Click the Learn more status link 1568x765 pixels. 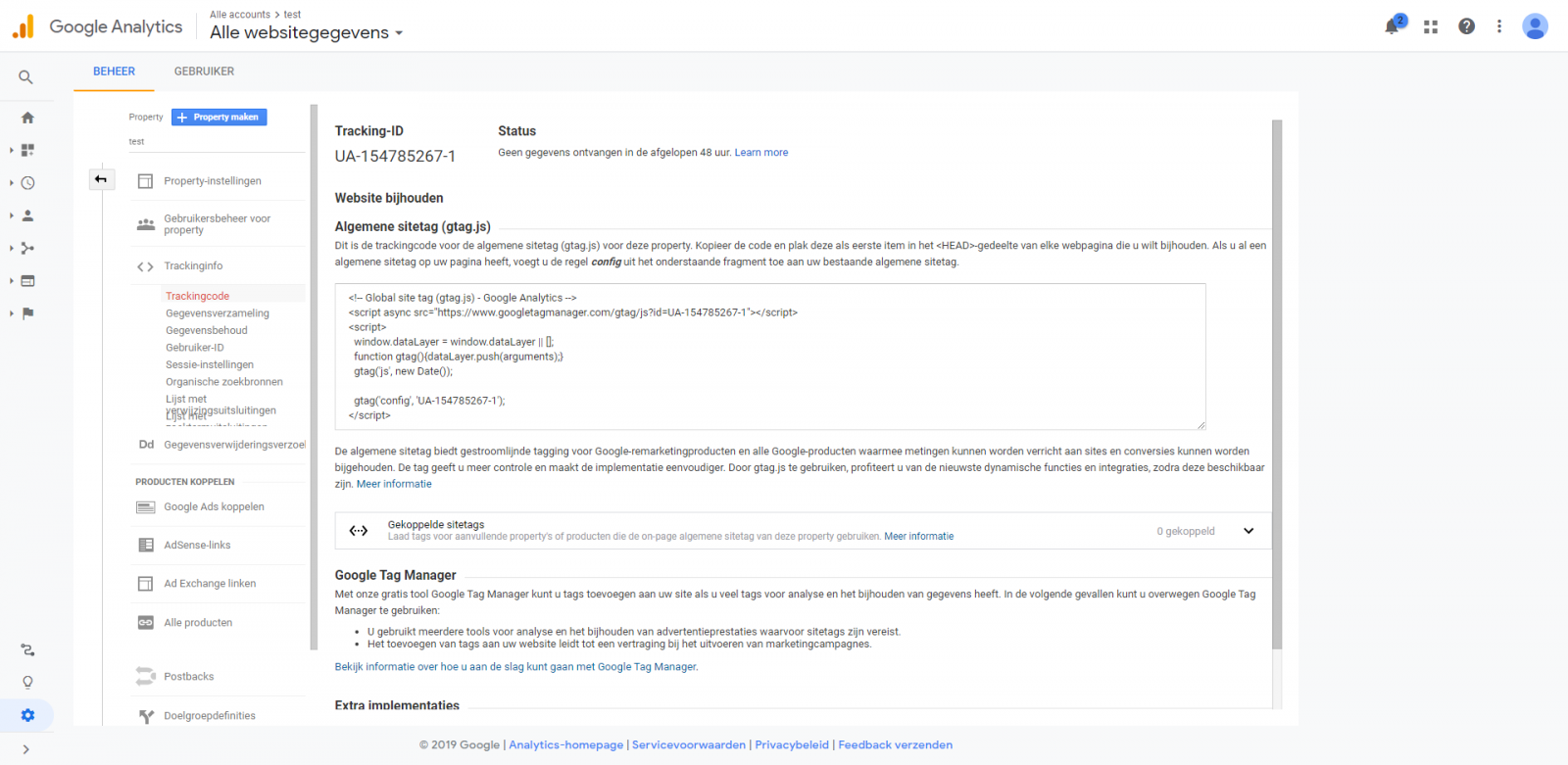[761, 153]
